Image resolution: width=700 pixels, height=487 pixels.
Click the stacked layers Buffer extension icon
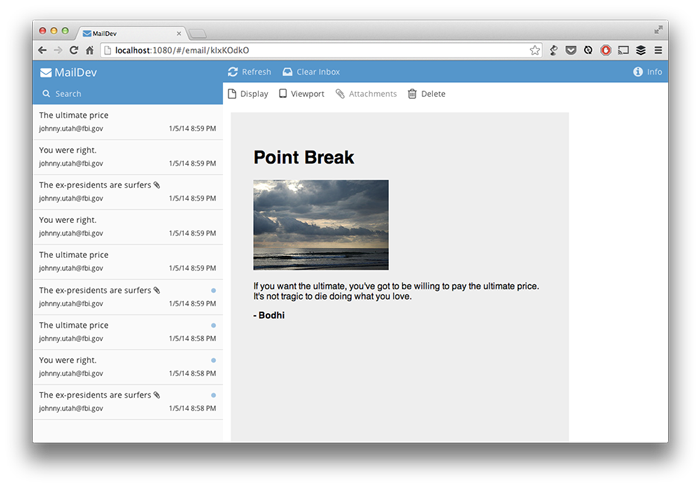(641, 50)
